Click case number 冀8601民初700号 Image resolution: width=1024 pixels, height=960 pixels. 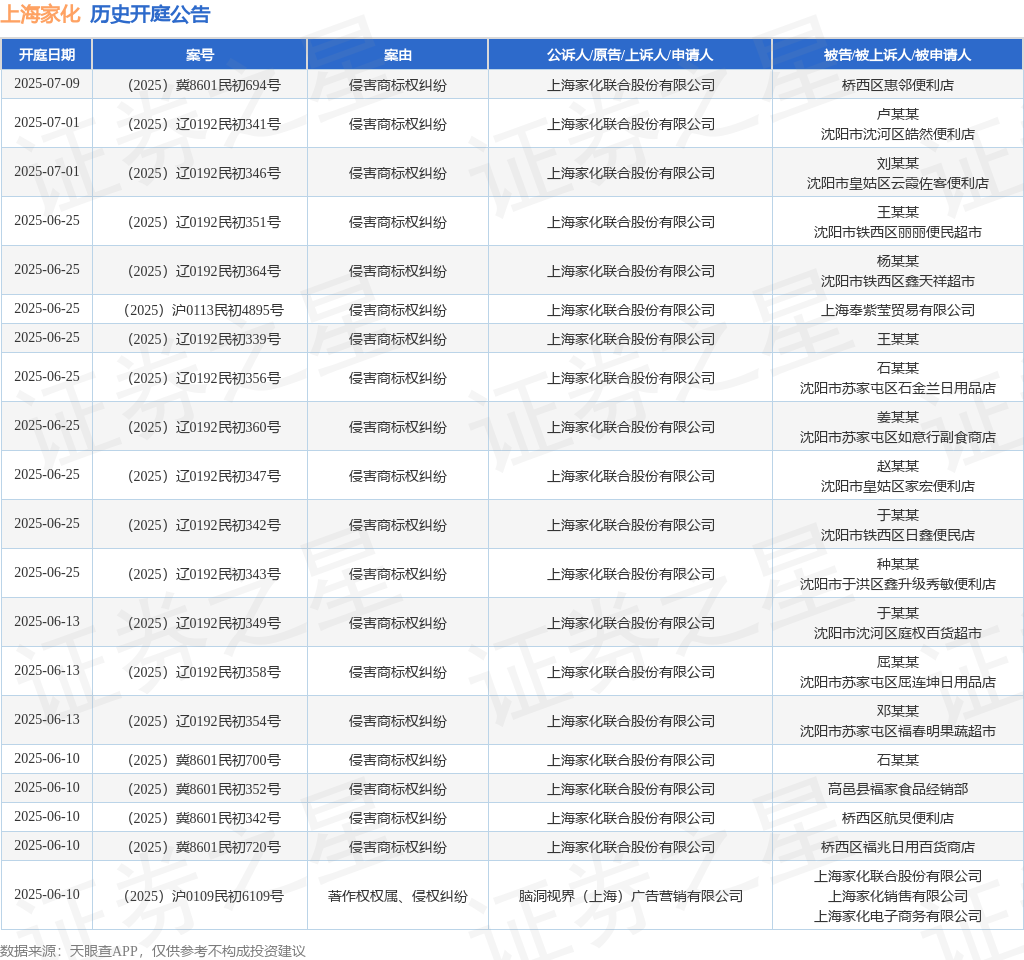tap(204, 760)
